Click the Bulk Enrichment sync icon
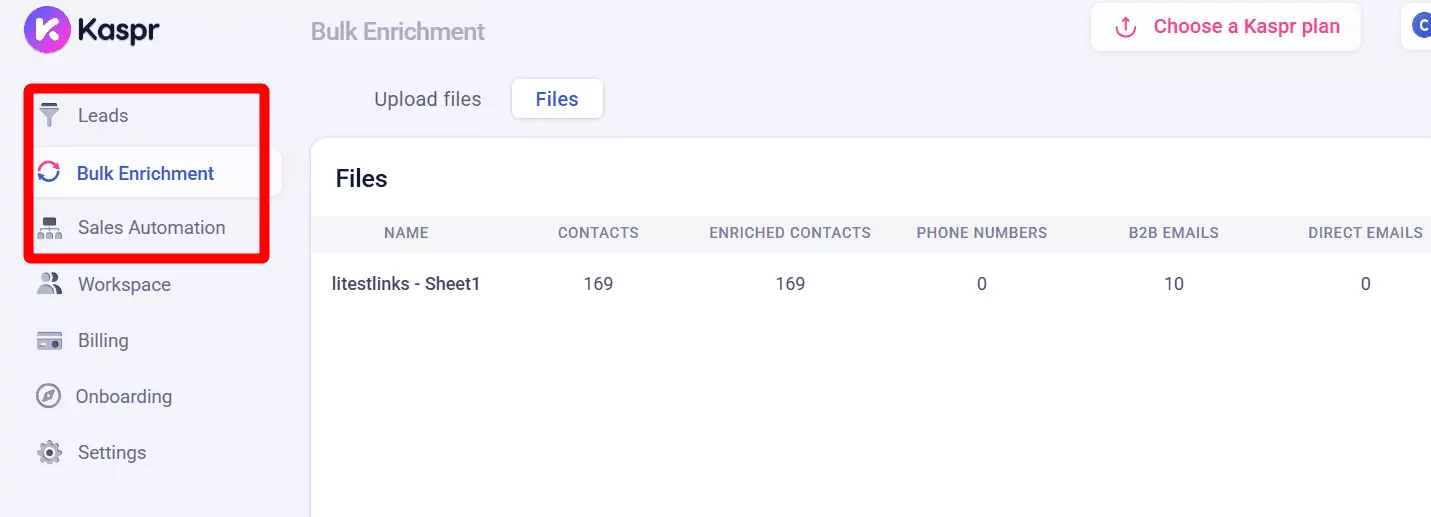Viewport: 1431px width, 517px height. click(x=49, y=173)
